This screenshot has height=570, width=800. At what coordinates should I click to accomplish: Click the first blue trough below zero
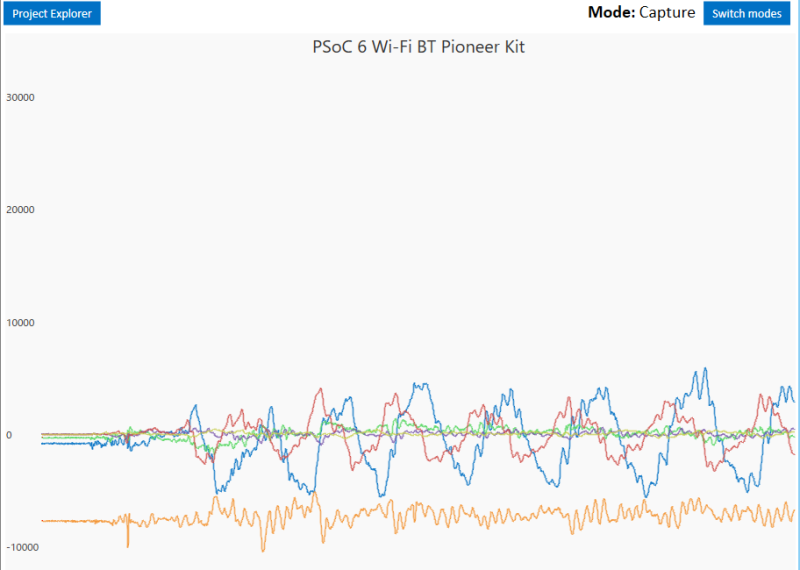pos(218,491)
